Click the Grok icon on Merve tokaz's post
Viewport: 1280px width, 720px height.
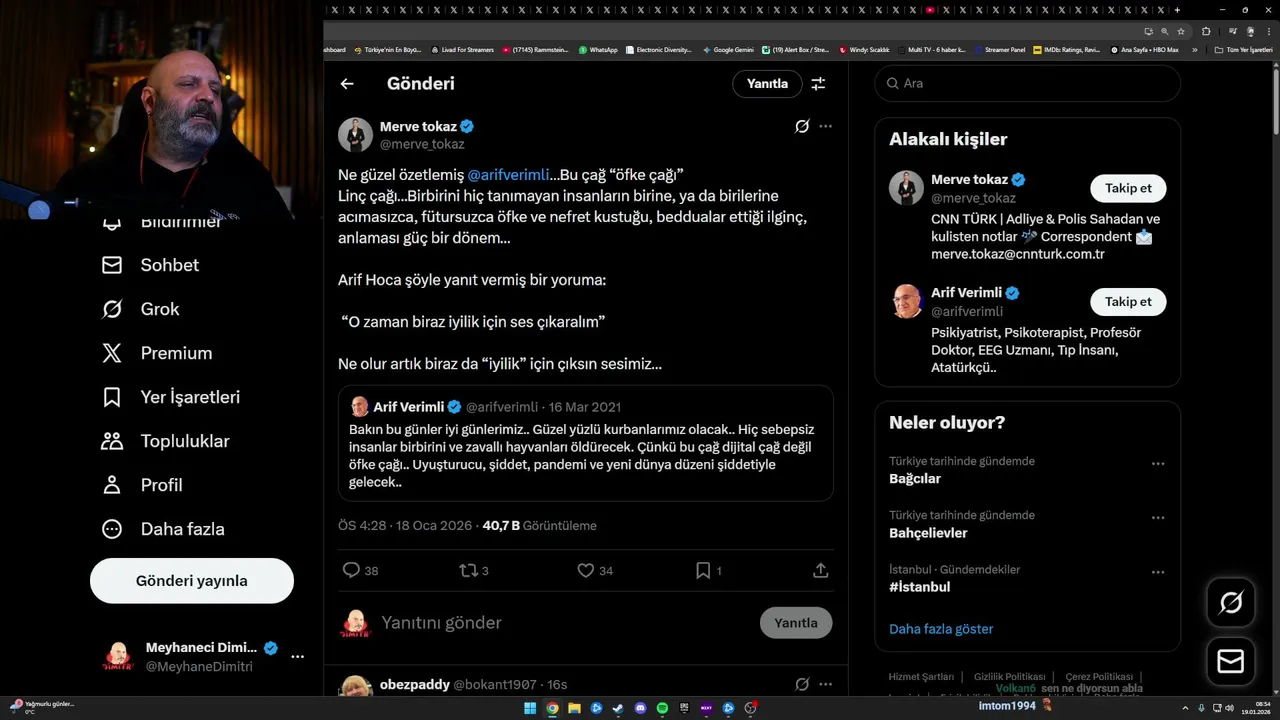click(x=801, y=126)
